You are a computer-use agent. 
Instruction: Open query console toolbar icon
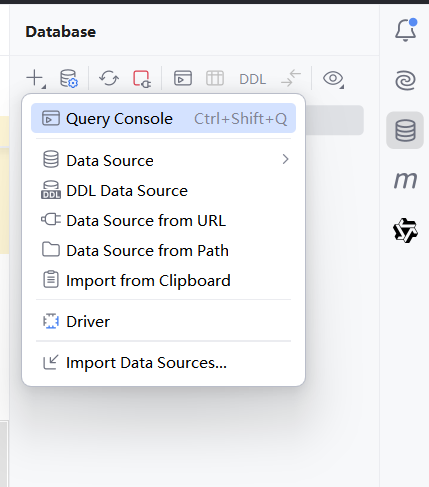click(183, 78)
